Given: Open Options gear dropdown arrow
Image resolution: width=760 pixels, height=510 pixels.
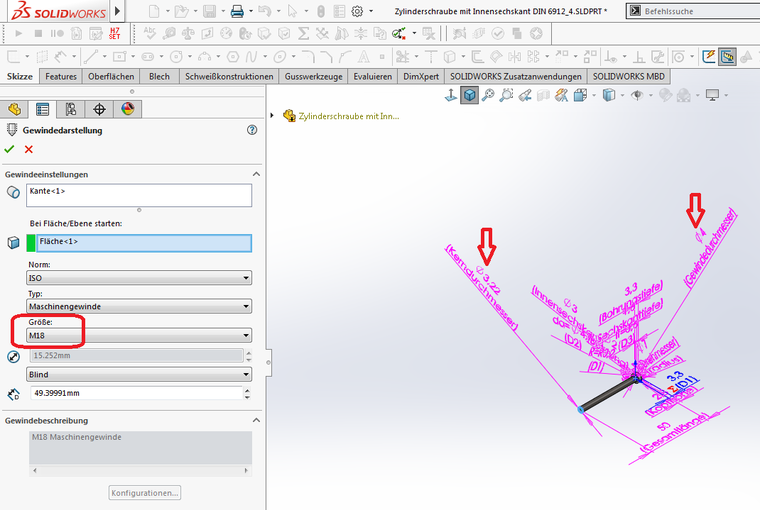Looking at the screenshot, I should click(371, 11).
